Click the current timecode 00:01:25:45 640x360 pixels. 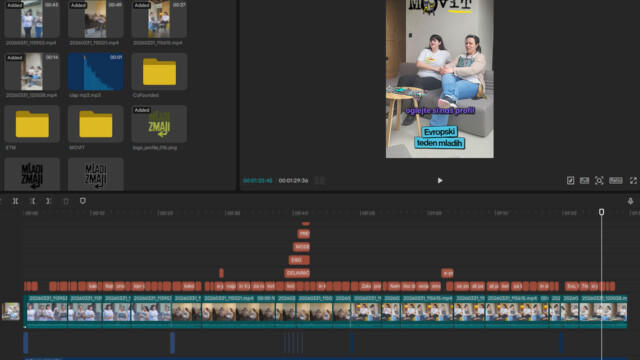(258, 180)
